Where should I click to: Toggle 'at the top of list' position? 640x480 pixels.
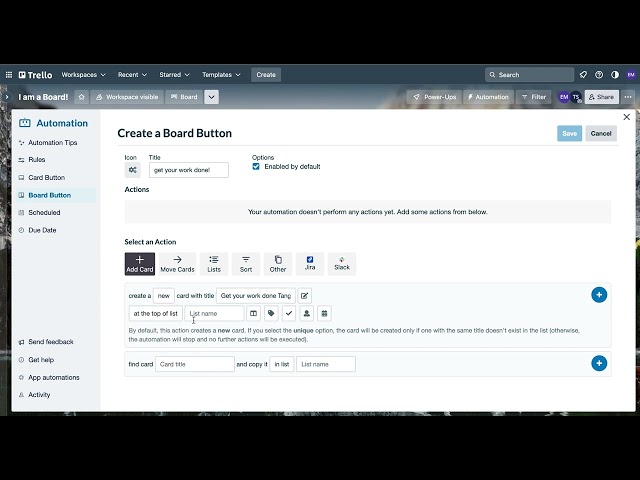point(156,313)
